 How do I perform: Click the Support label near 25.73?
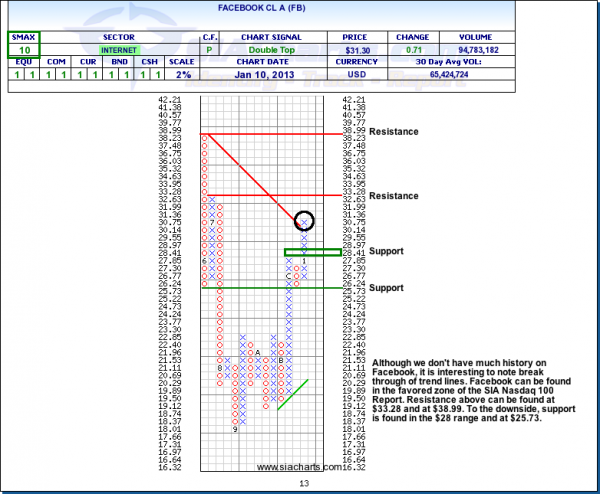tap(388, 288)
